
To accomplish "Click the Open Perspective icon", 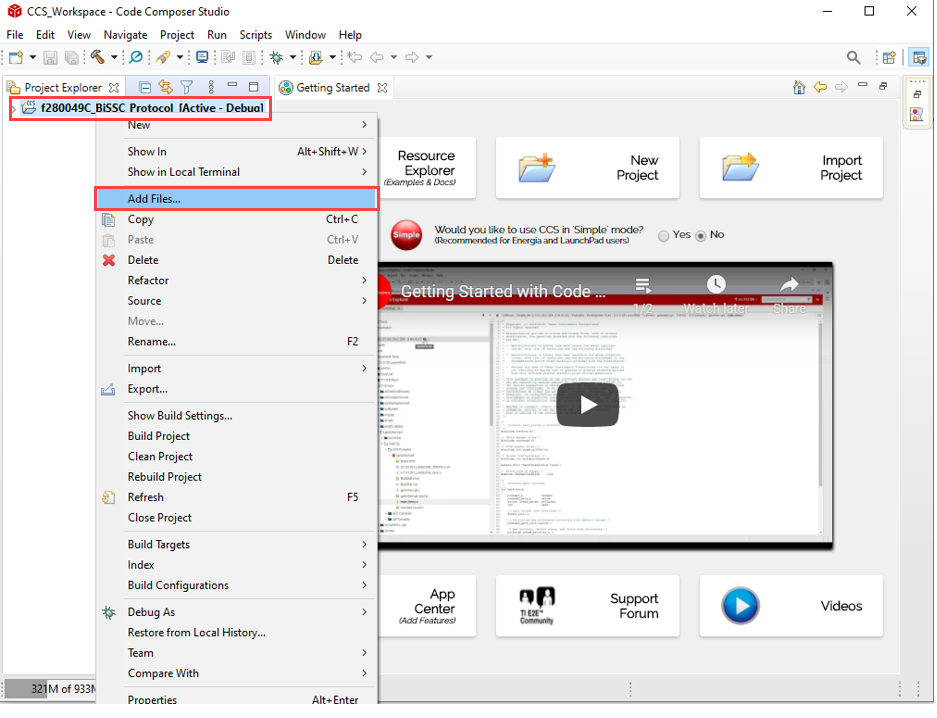I will tap(888, 58).
